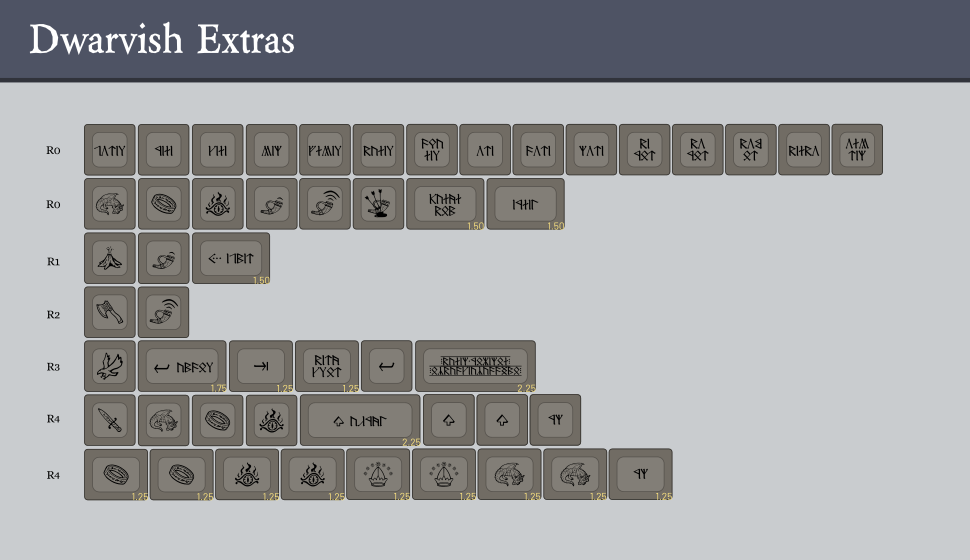Click the two-line rune inscription 2.25u keycap
Screen dimensions: 970x560
475,365
